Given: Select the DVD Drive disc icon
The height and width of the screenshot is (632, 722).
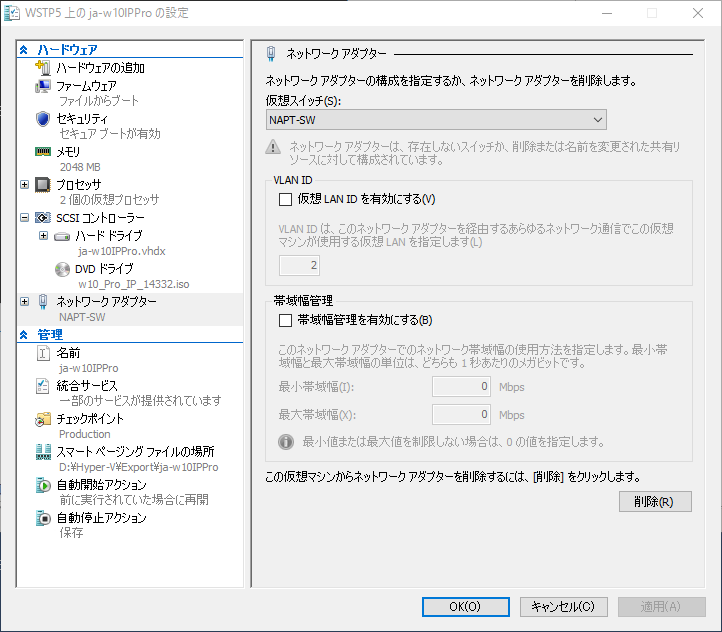Looking at the screenshot, I should pyautogui.click(x=62, y=269).
